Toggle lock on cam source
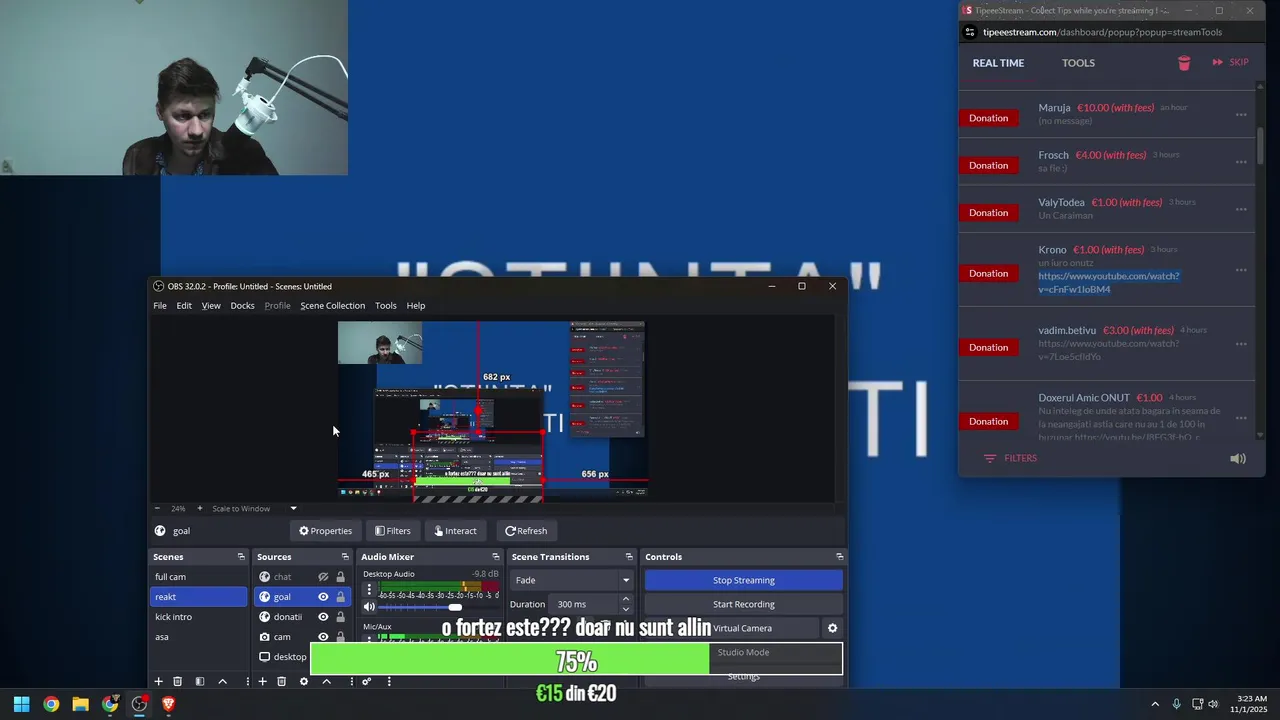 pos(340,637)
